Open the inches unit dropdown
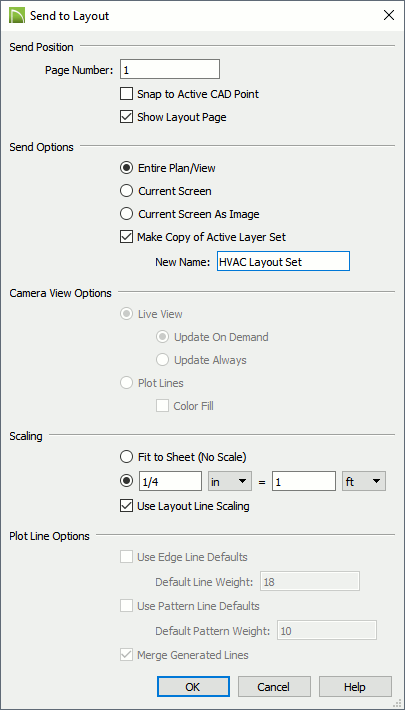The image size is (405, 710). coord(230,481)
